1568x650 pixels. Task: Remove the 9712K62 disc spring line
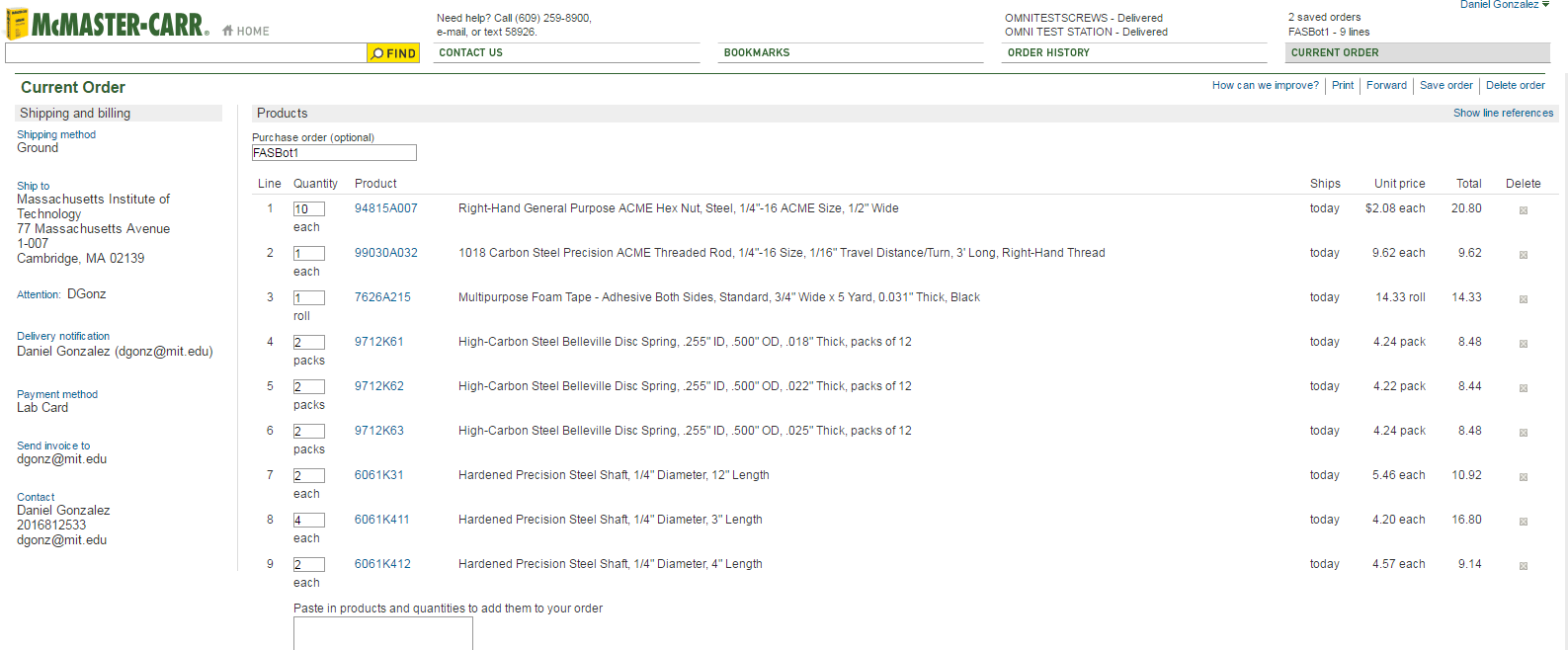1524,388
